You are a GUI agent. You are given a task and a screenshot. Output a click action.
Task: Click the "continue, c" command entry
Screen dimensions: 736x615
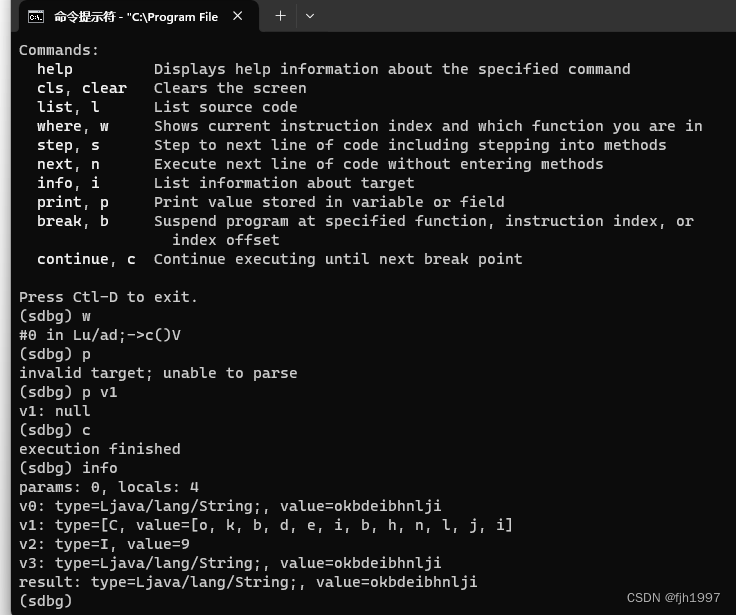tap(86, 259)
